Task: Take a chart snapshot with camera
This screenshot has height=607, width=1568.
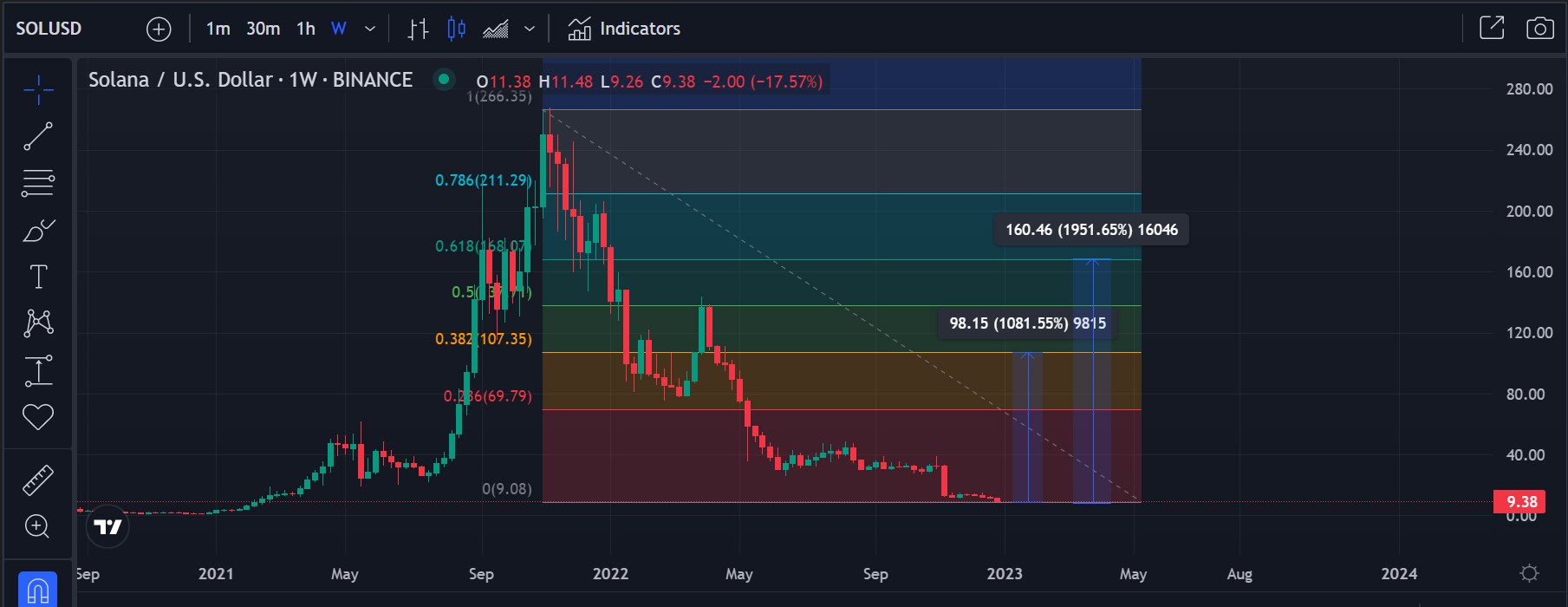Action: click(1539, 29)
